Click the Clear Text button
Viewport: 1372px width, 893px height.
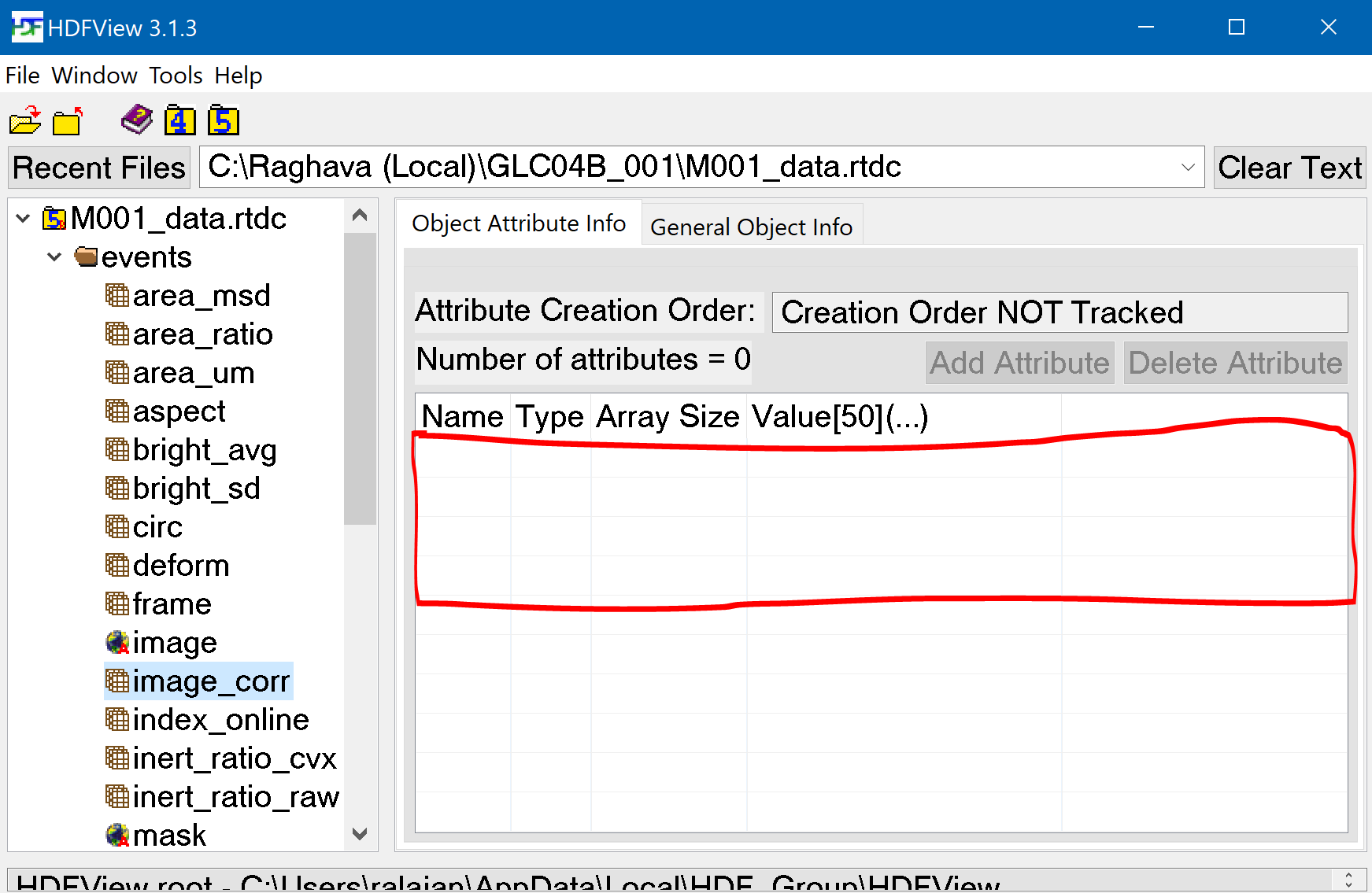click(x=1289, y=167)
